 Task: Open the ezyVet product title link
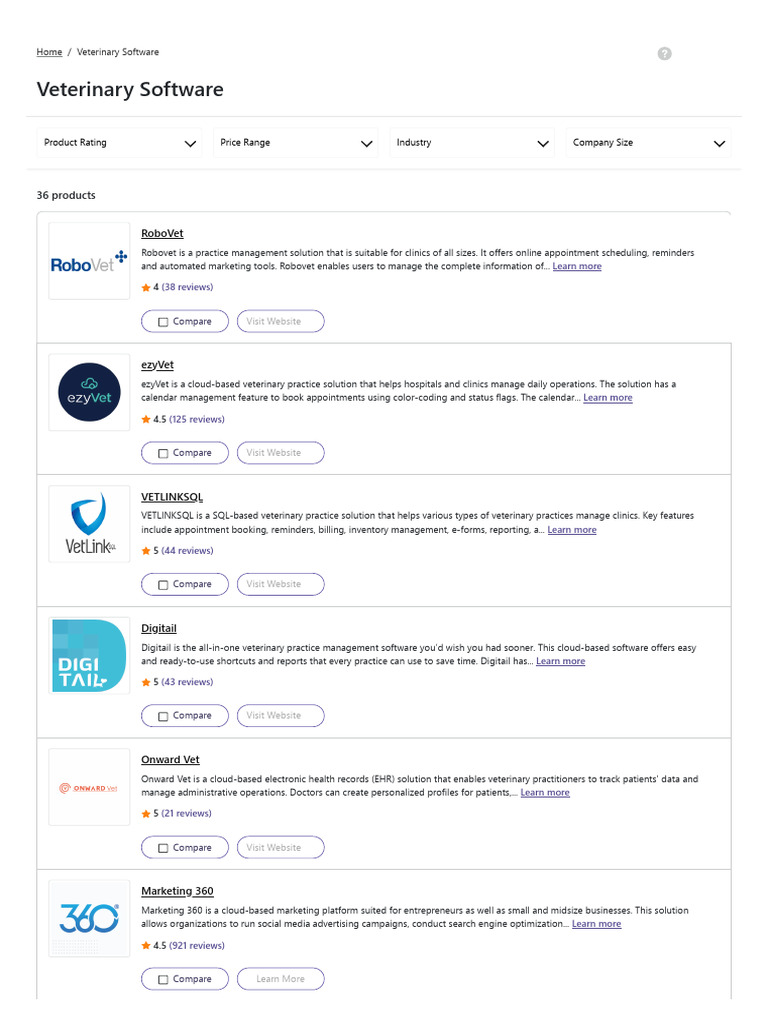[x=157, y=364]
